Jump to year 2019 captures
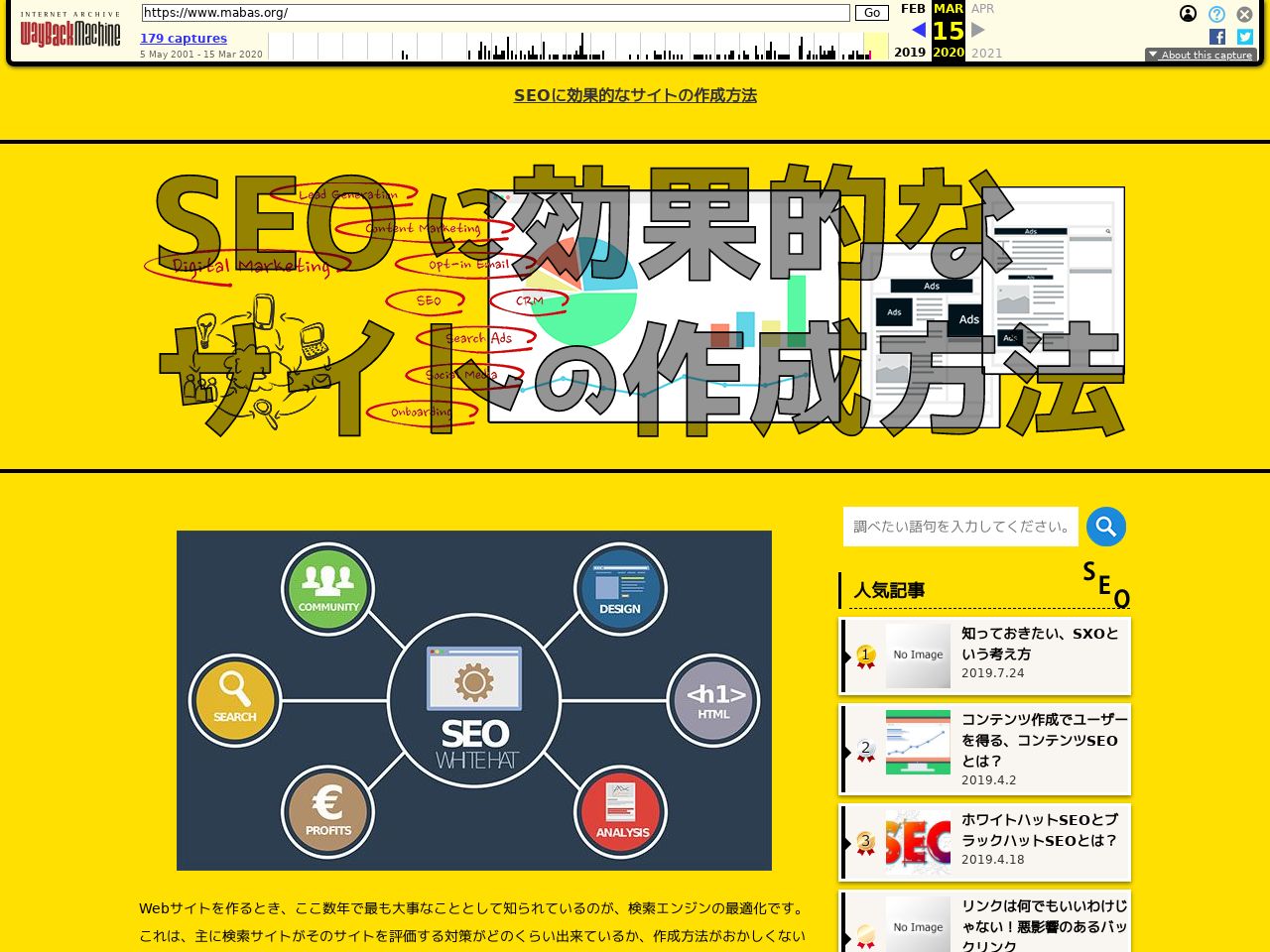The height and width of the screenshot is (952, 1270). 909,53
